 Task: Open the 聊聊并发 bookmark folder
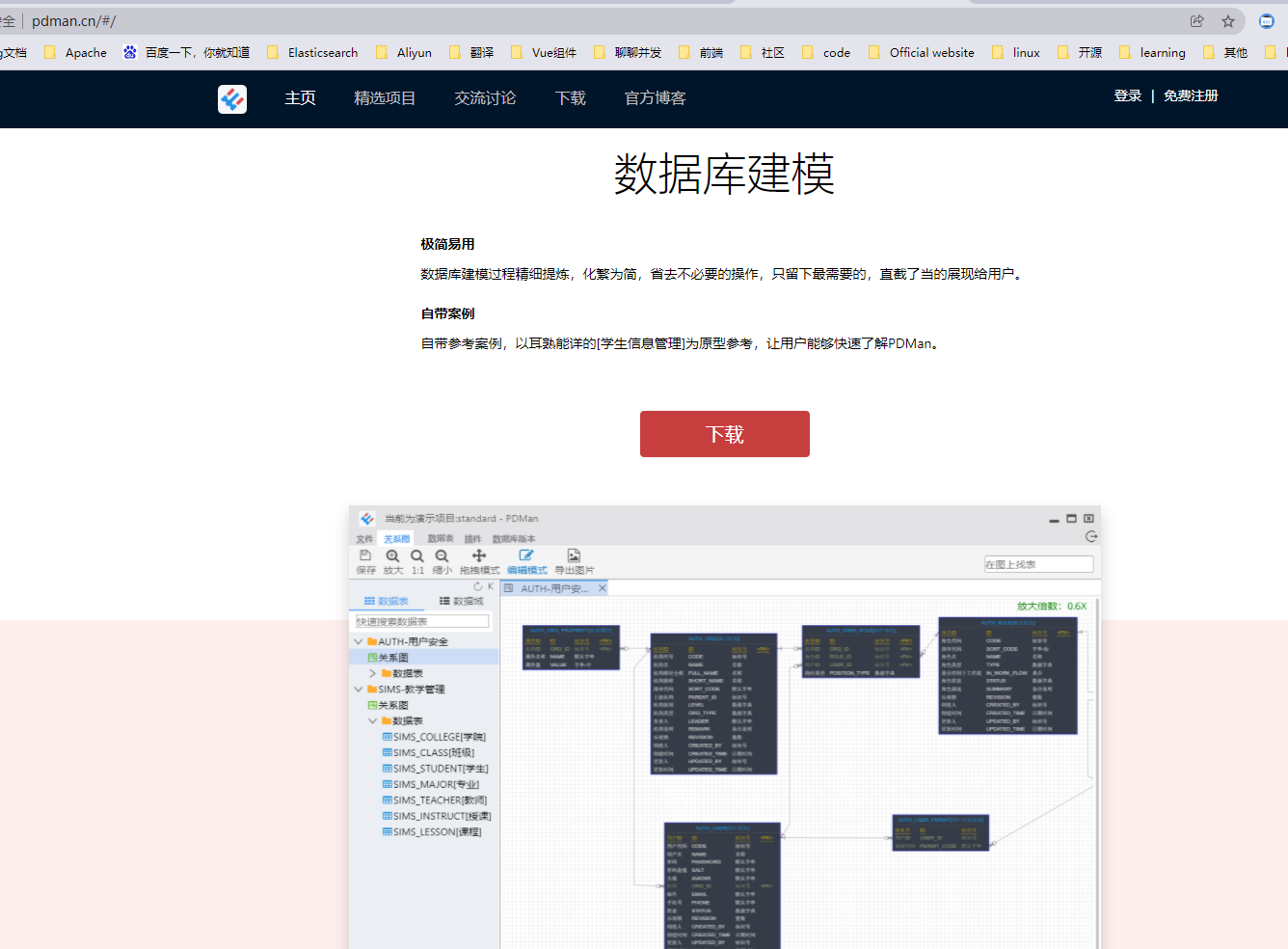tap(628, 53)
